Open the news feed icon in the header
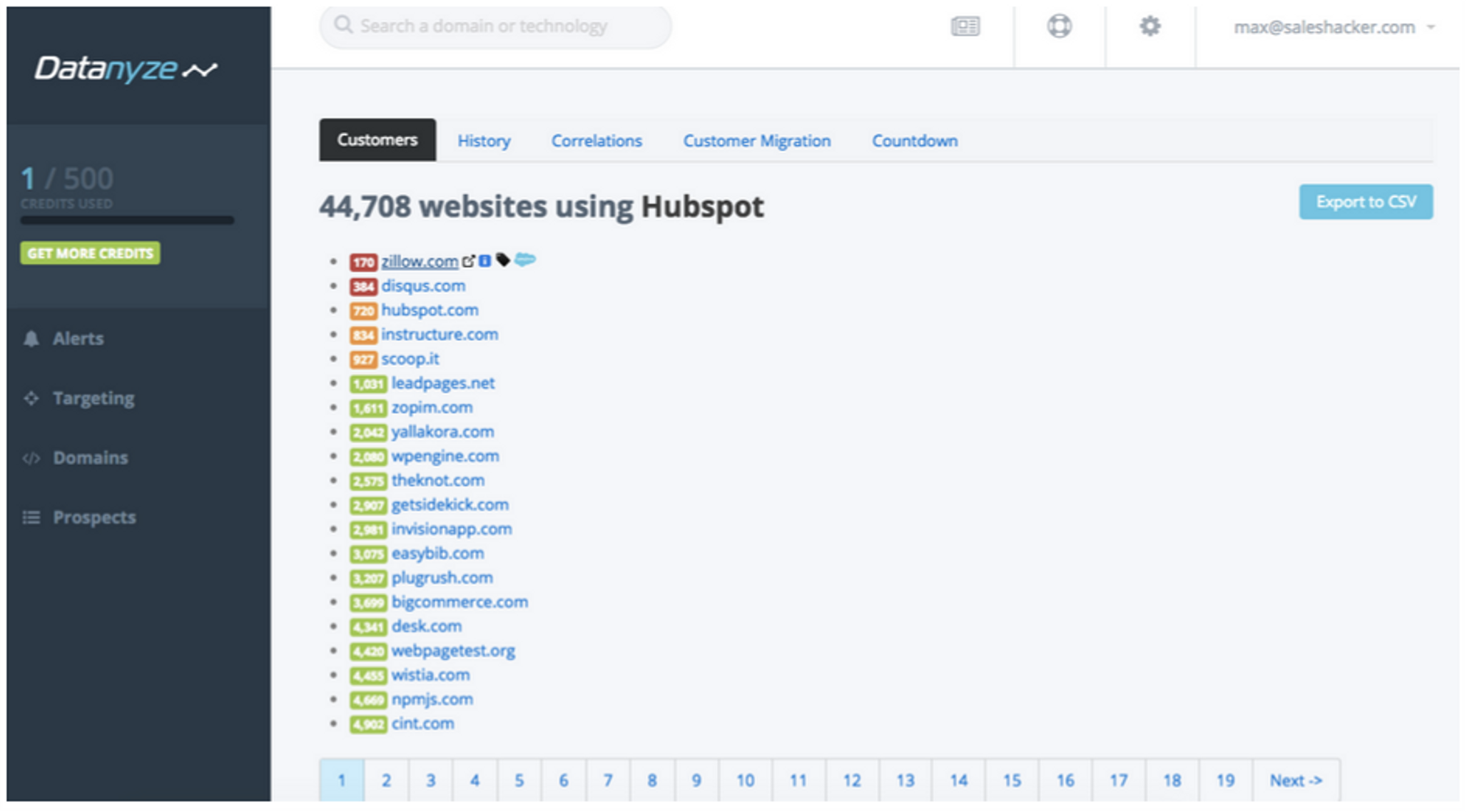1467x812 pixels. 965,27
